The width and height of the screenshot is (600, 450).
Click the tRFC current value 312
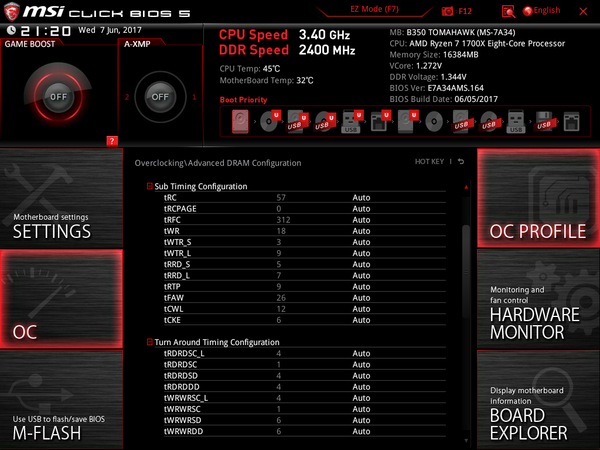pyautogui.click(x=283, y=220)
